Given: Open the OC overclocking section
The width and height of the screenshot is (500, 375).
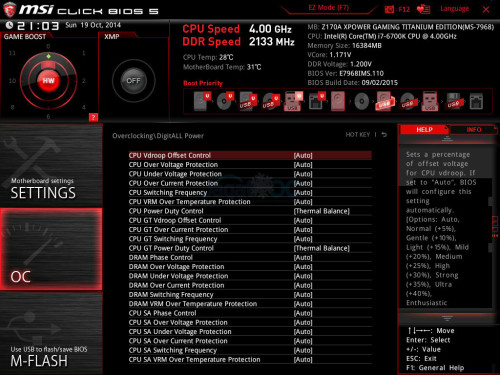Looking at the screenshot, I should pos(51,249).
